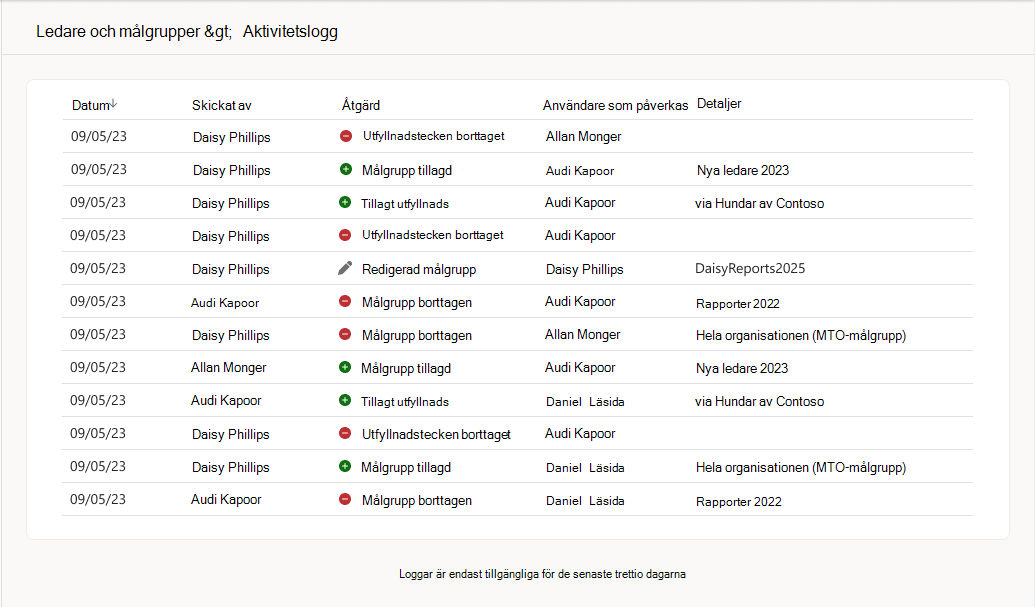Sort by the Datum column arrow
The image size is (1035, 607).
[x=114, y=104]
